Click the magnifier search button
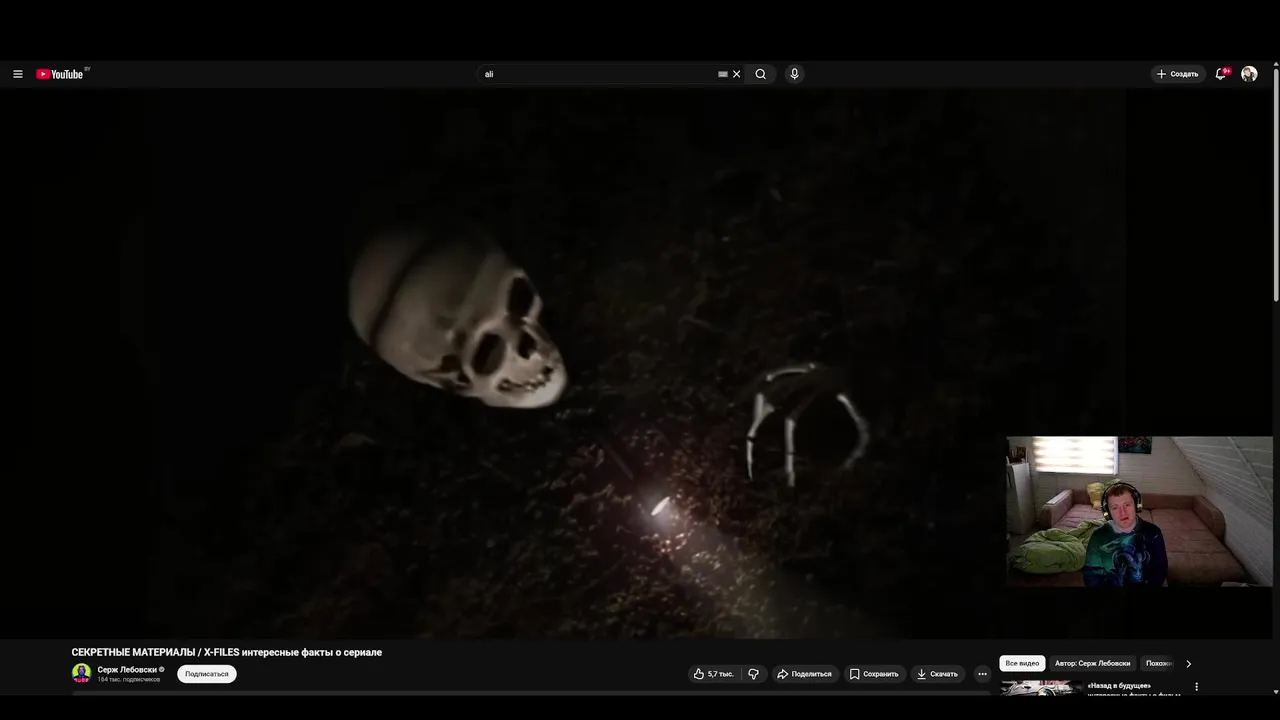Screen dimensions: 1280x720 coord(761,74)
